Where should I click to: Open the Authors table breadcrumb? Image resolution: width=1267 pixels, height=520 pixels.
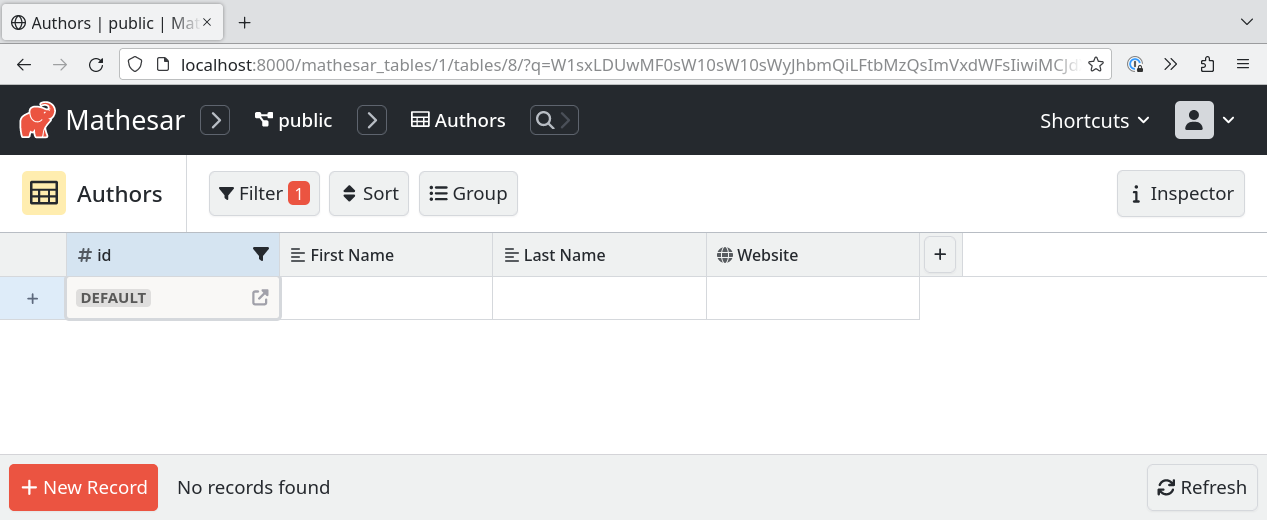pos(458,120)
